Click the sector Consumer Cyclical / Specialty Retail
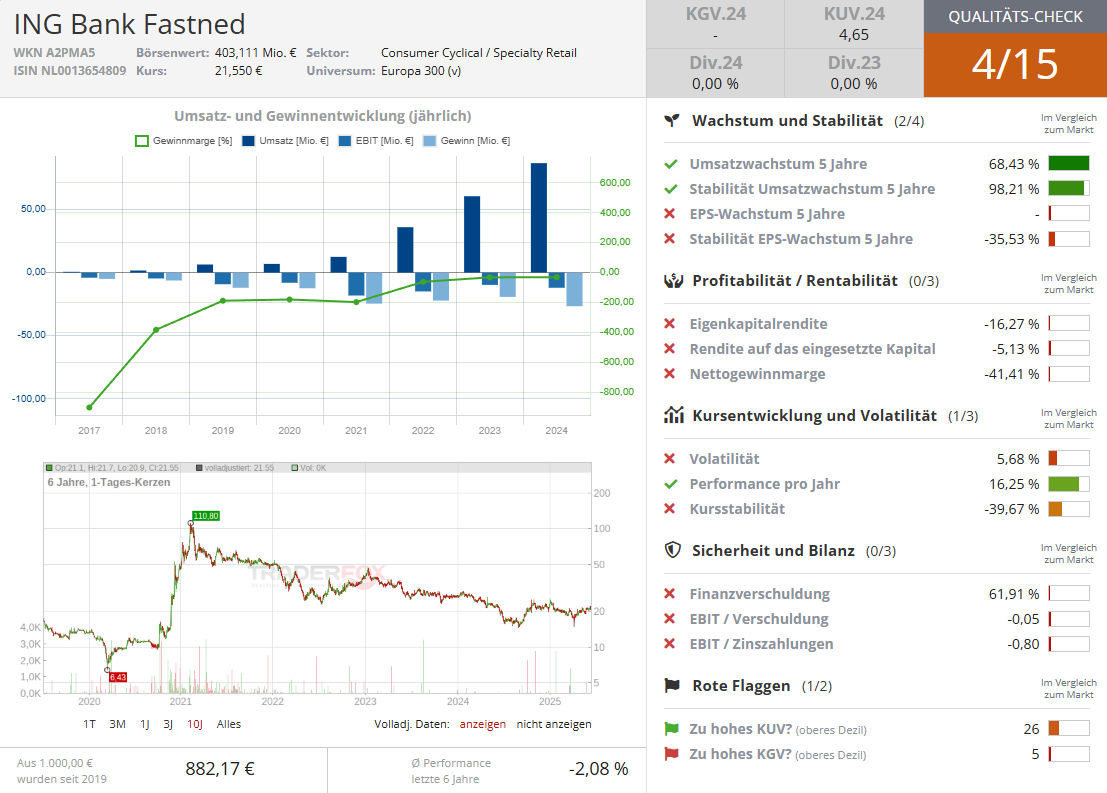The width and height of the screenshot is (1107, 793). [x=479, y=52]
